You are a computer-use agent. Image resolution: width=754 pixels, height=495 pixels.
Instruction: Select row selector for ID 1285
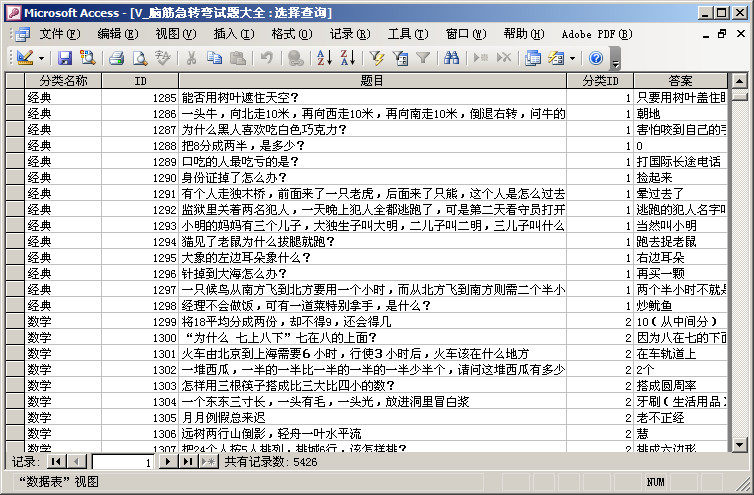click(x=15, y=97)
